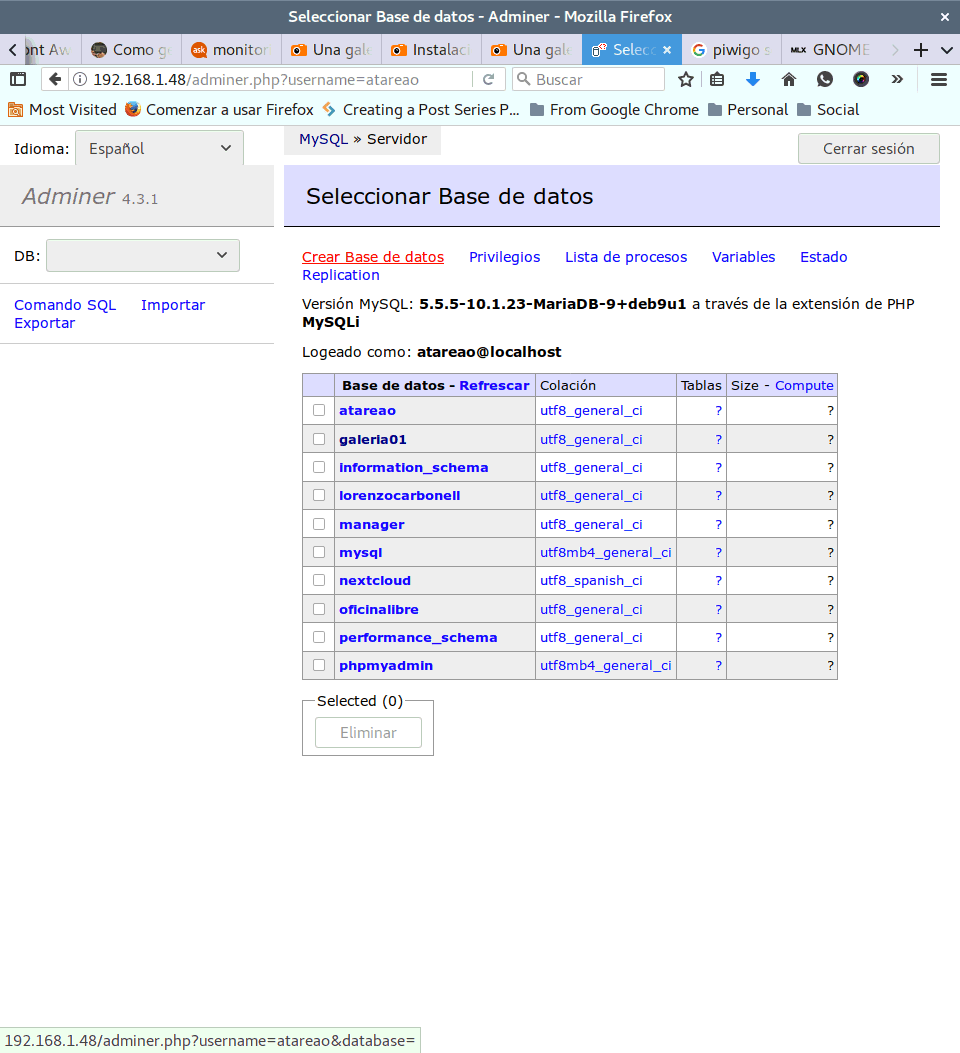Click utf8_spanish_ci collation for nextcloud
Viewport: 960px width, 1053px height.
point(591,580)
